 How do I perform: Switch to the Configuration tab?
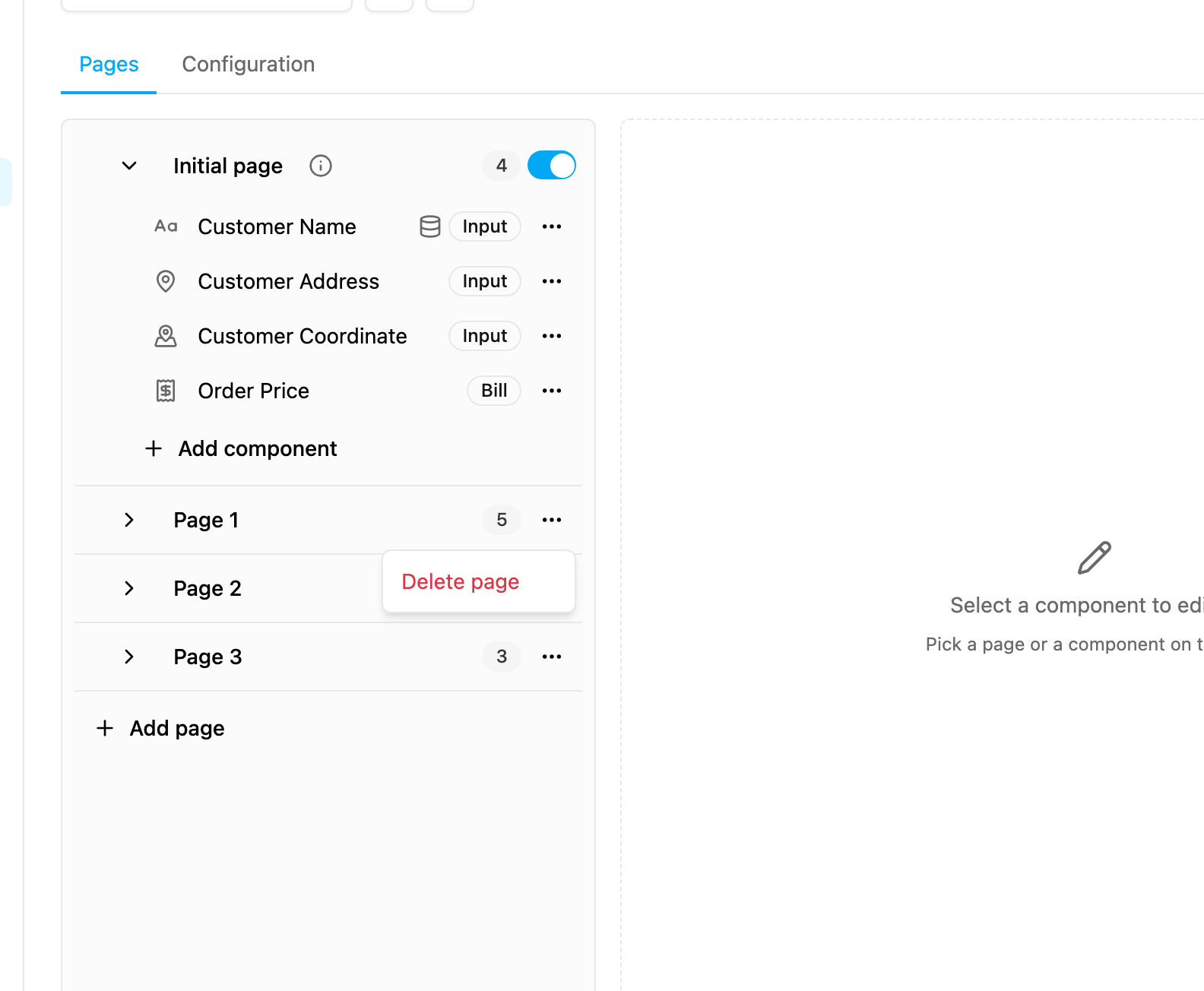(x=249, y=64)
